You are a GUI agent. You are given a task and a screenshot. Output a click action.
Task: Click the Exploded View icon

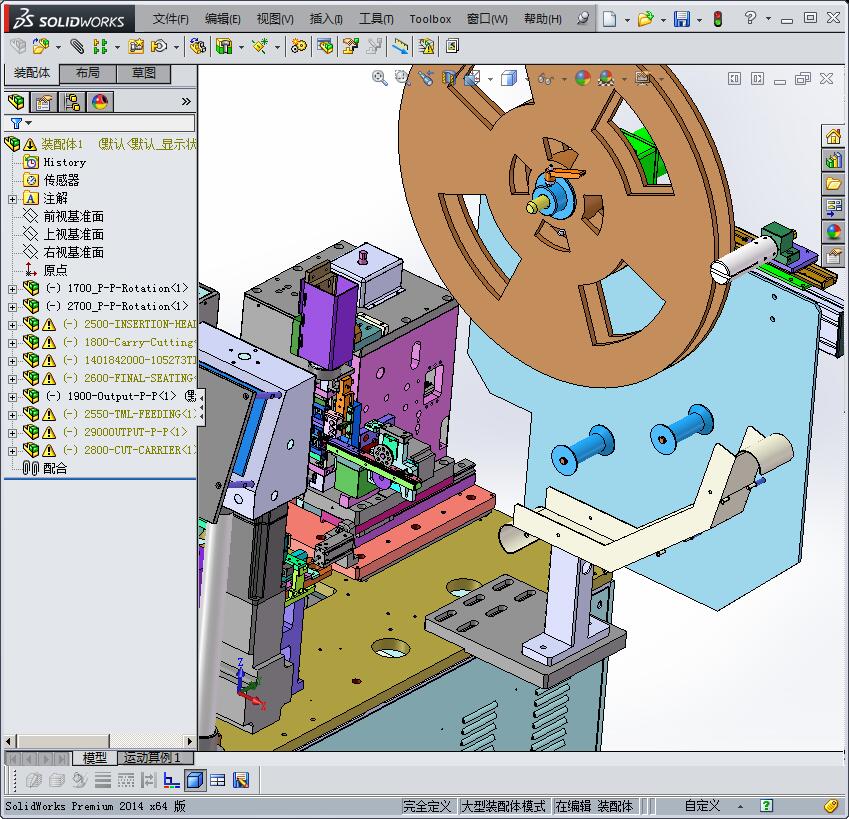click(x=350, y=47)
